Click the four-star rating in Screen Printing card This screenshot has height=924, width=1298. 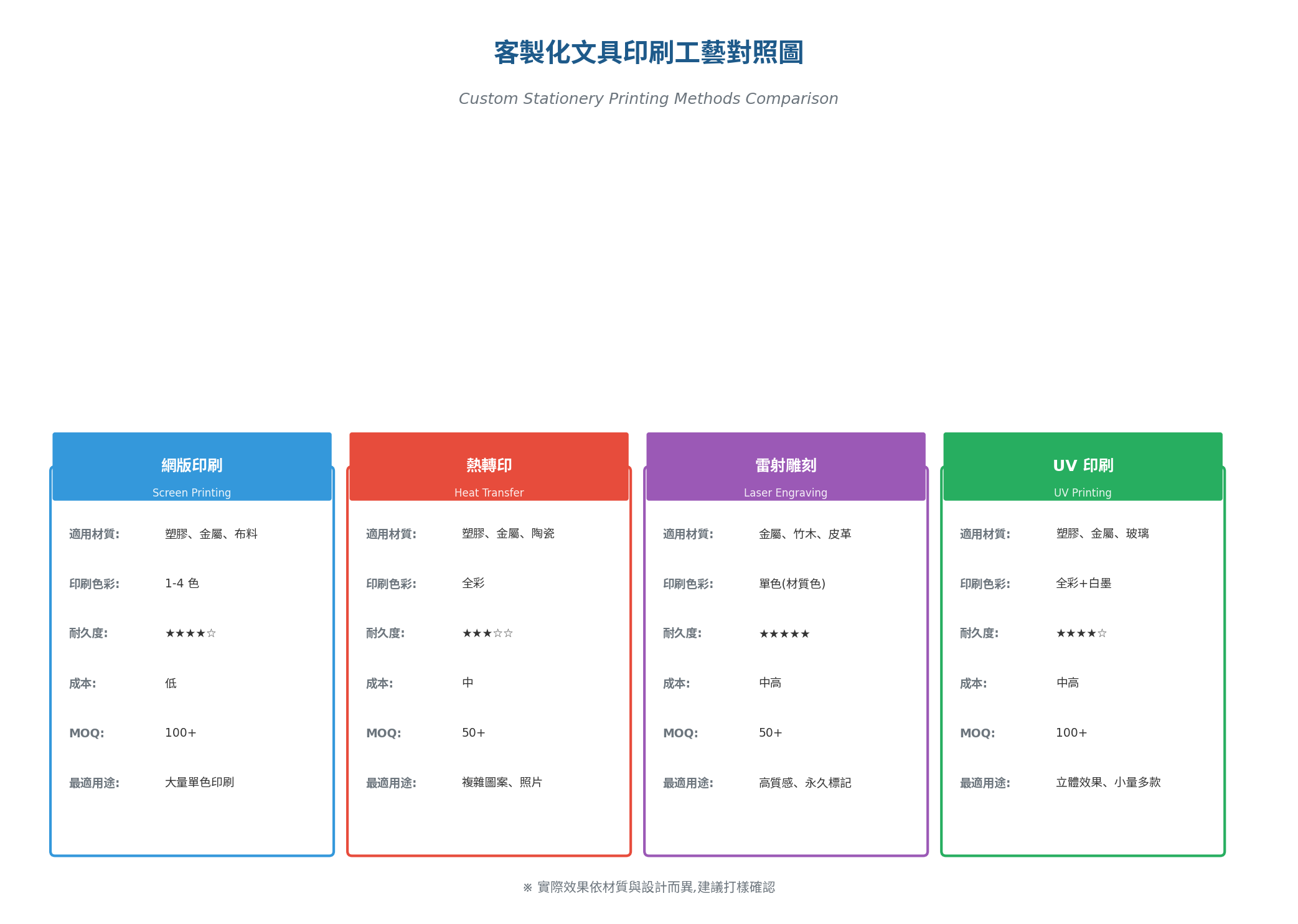click(x=190, y=633)
